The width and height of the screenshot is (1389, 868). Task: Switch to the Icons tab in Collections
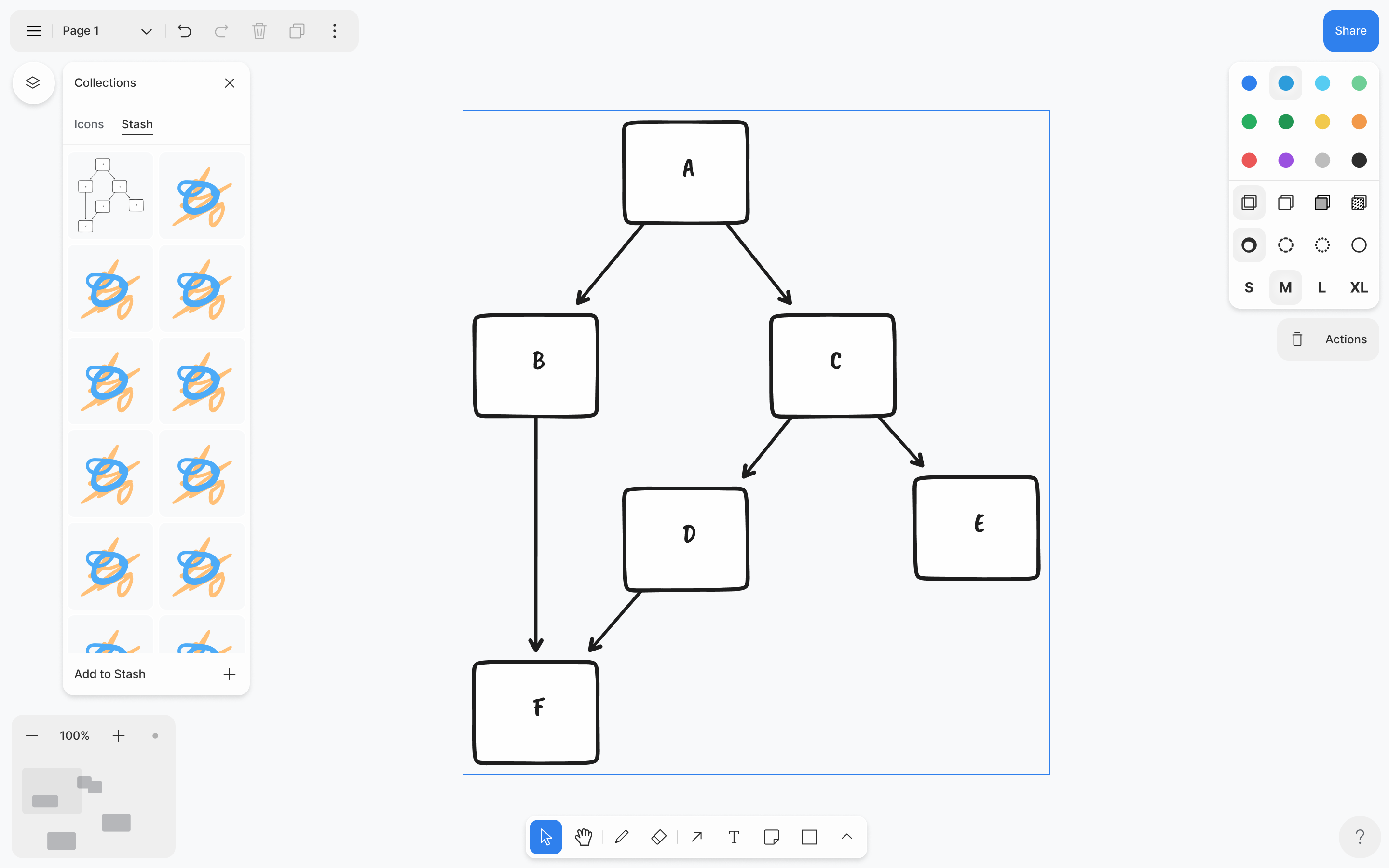click(x=89, y=124)
